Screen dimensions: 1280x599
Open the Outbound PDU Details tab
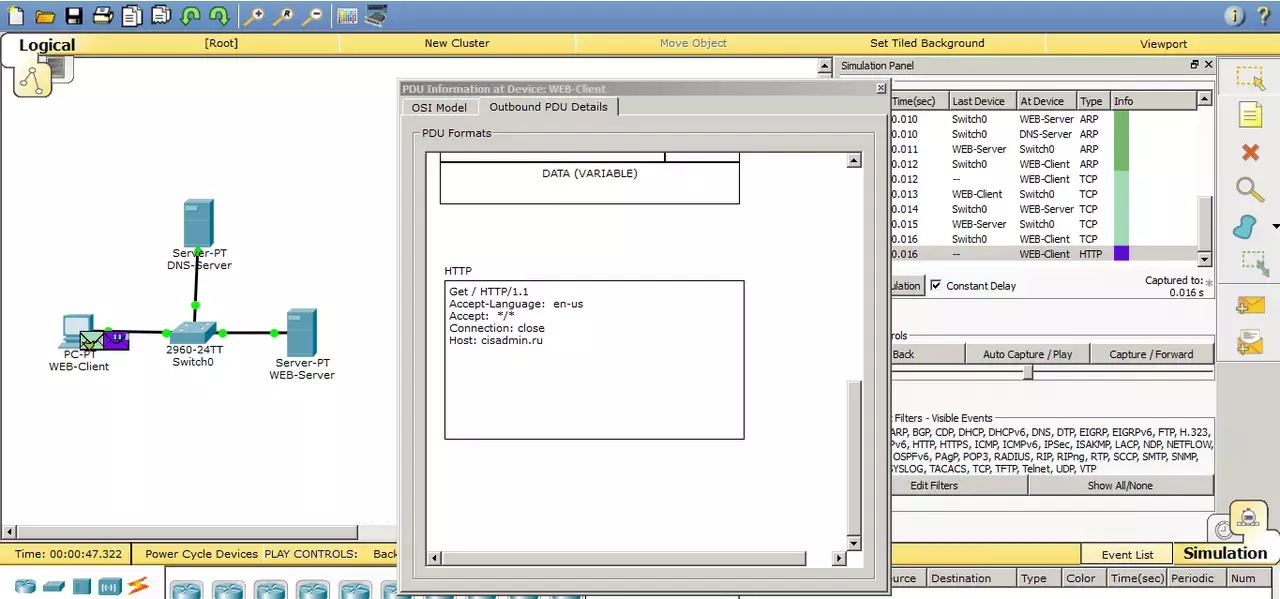pos(548,107)
